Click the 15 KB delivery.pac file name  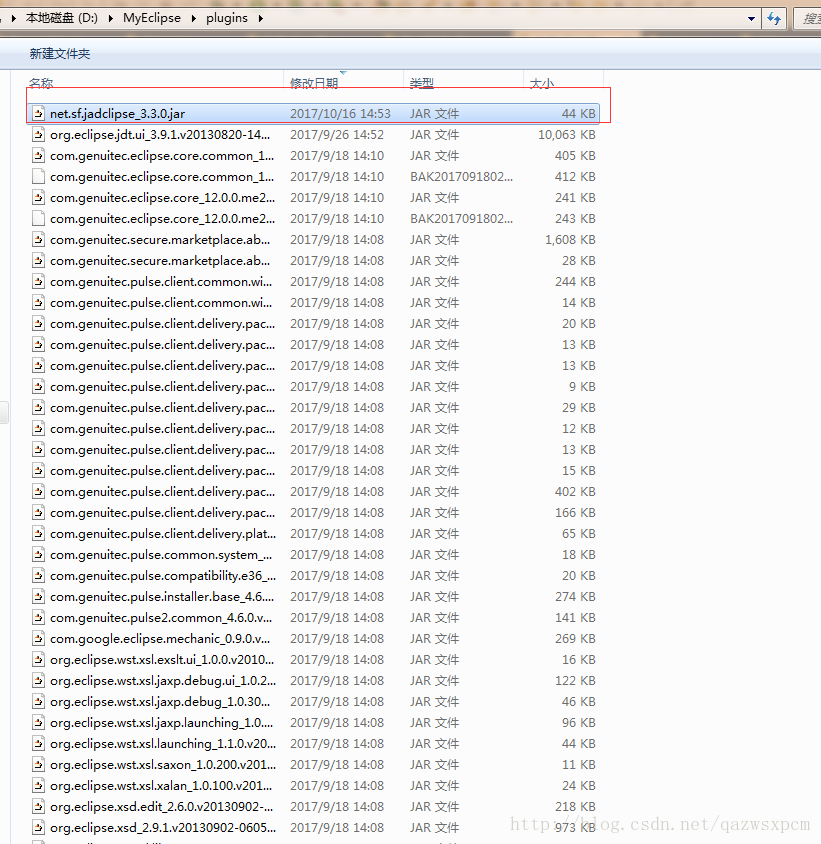(163, 470)
